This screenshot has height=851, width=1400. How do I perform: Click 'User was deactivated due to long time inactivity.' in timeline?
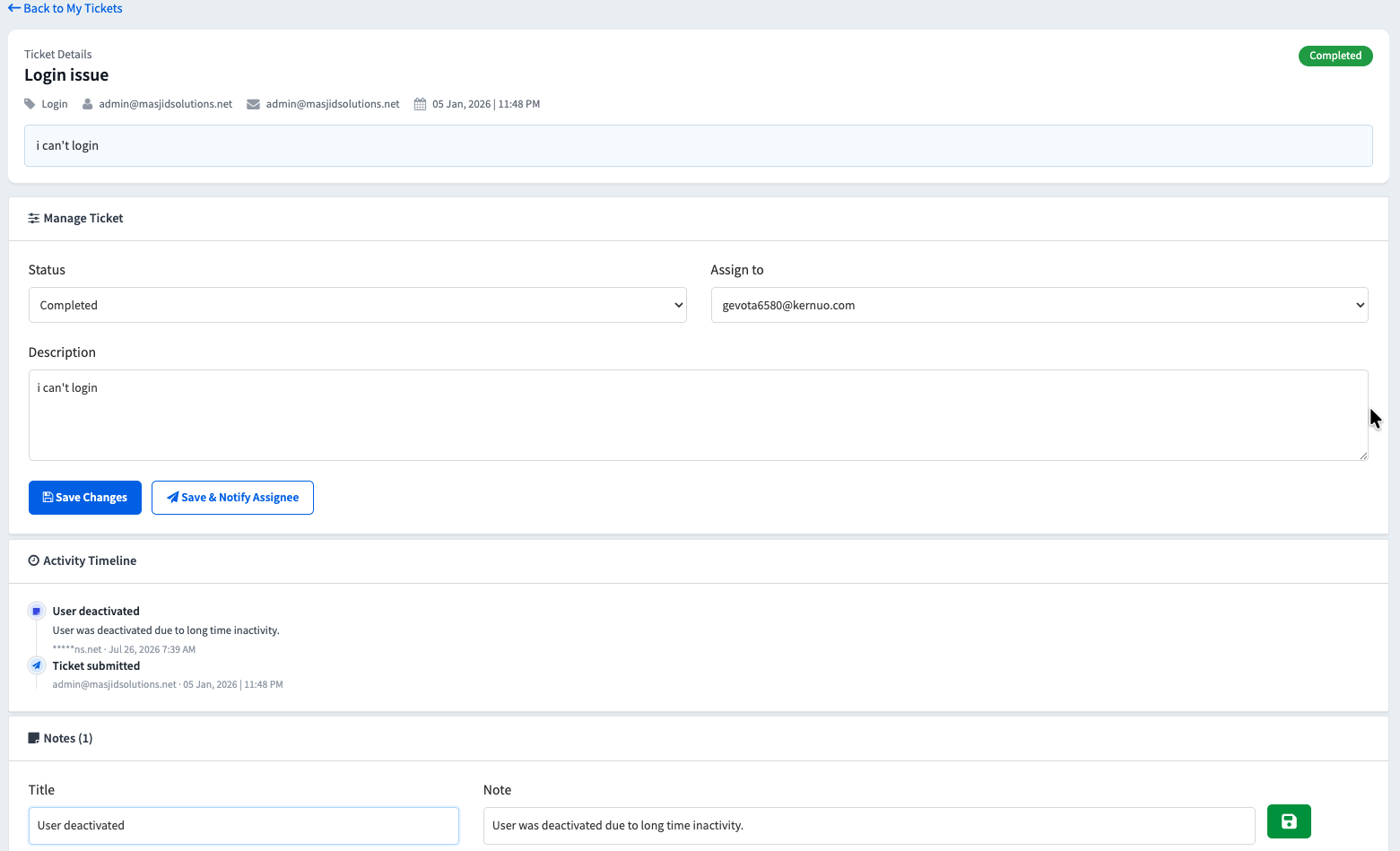[166, 630]
